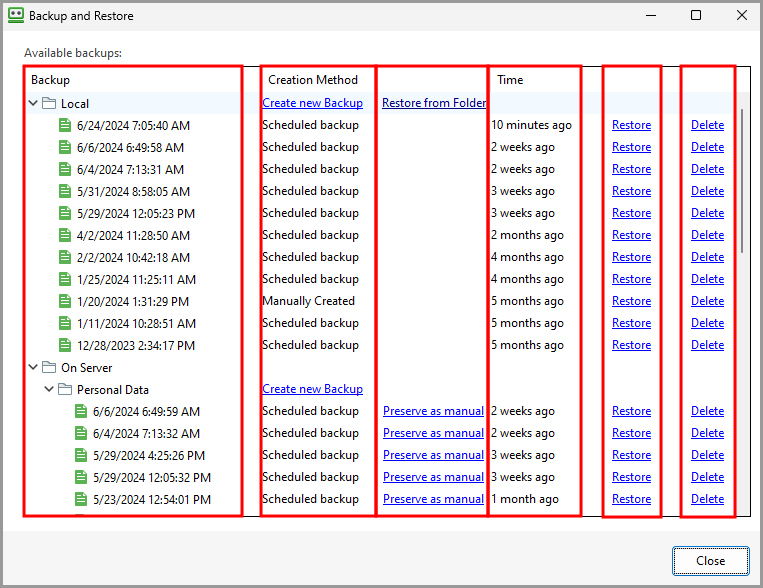Delete the 6/24/2024 7:05:40 AM local backup
The width and height of the screenshot is (763, 588).
(x=707, y=125)
